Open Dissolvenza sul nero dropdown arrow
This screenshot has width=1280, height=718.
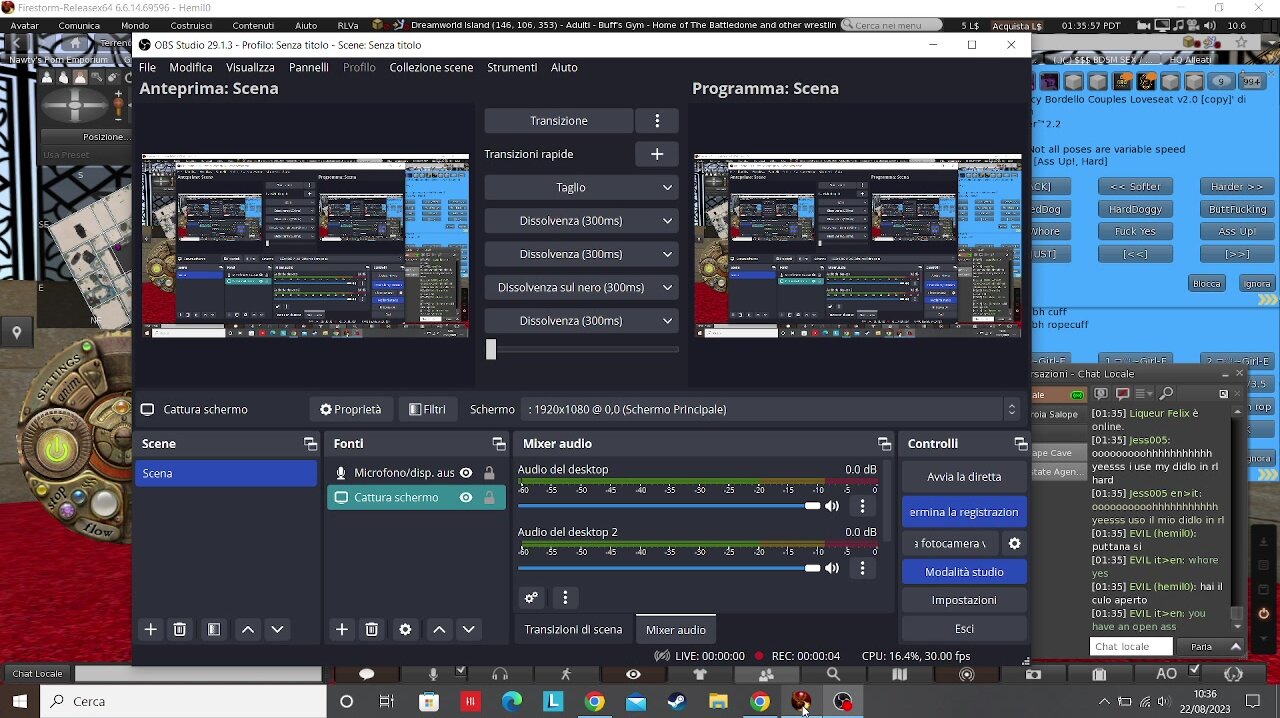point(667,287)
